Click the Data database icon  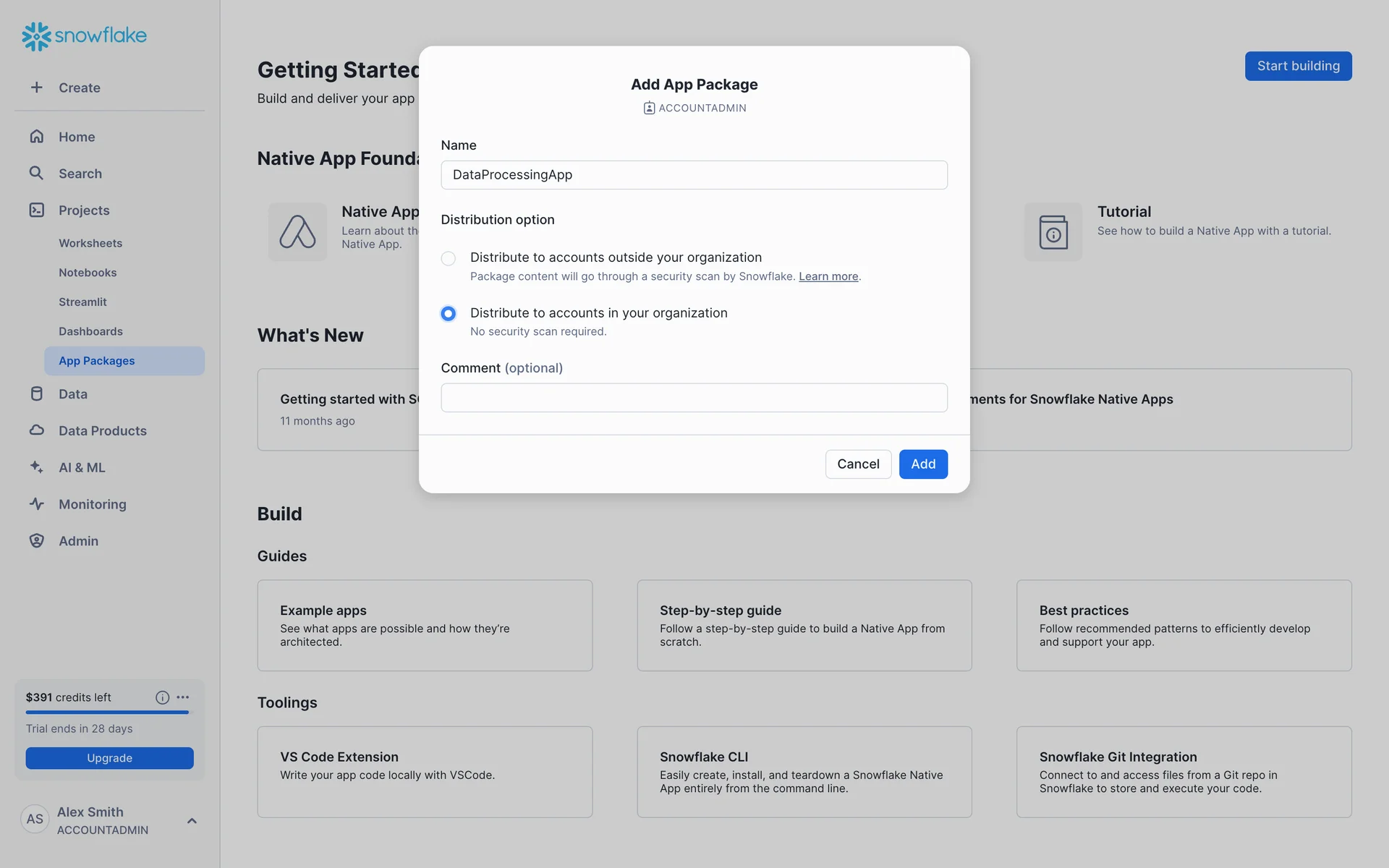[36, 394]
